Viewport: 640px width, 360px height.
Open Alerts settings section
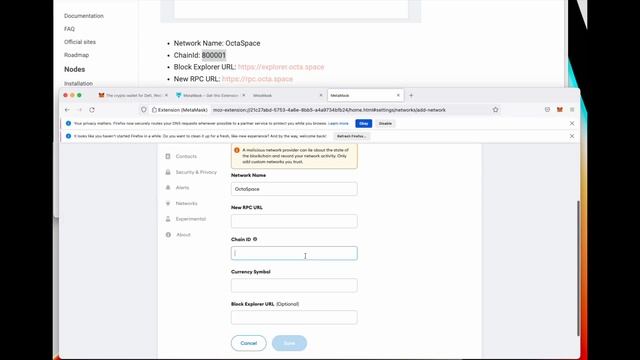point(182,188)
